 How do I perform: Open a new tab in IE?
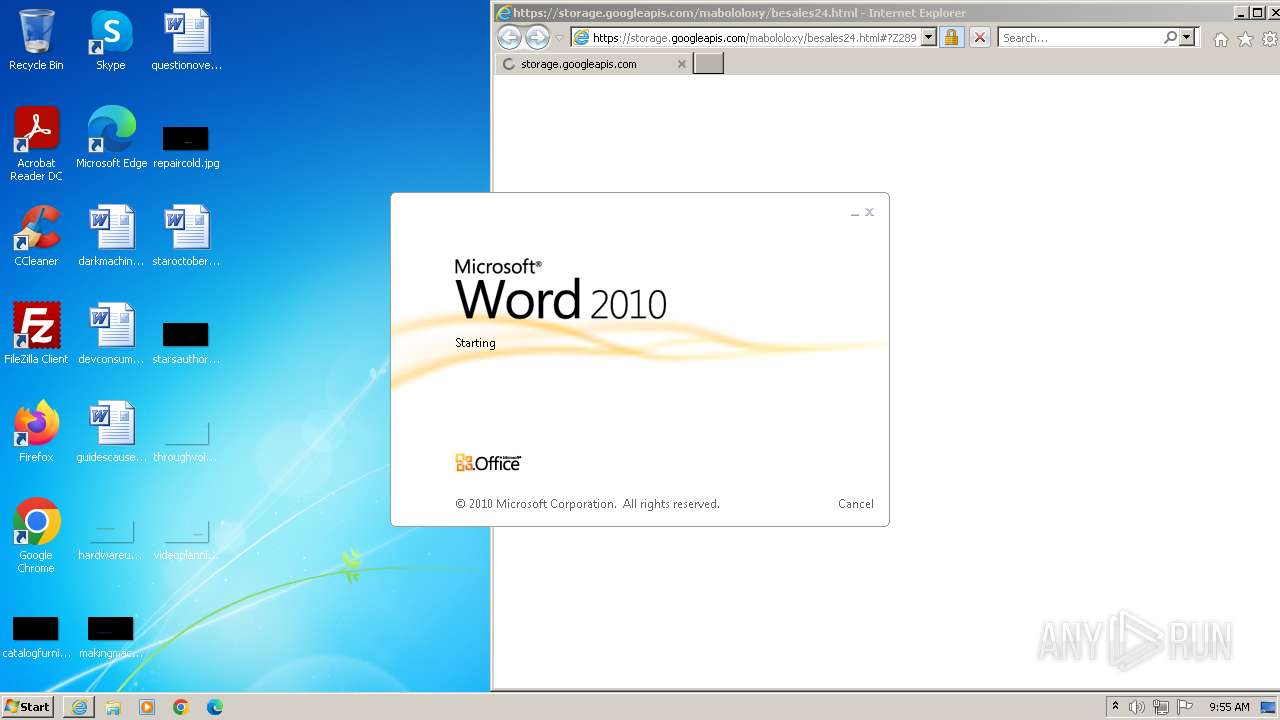click(708, 64)
